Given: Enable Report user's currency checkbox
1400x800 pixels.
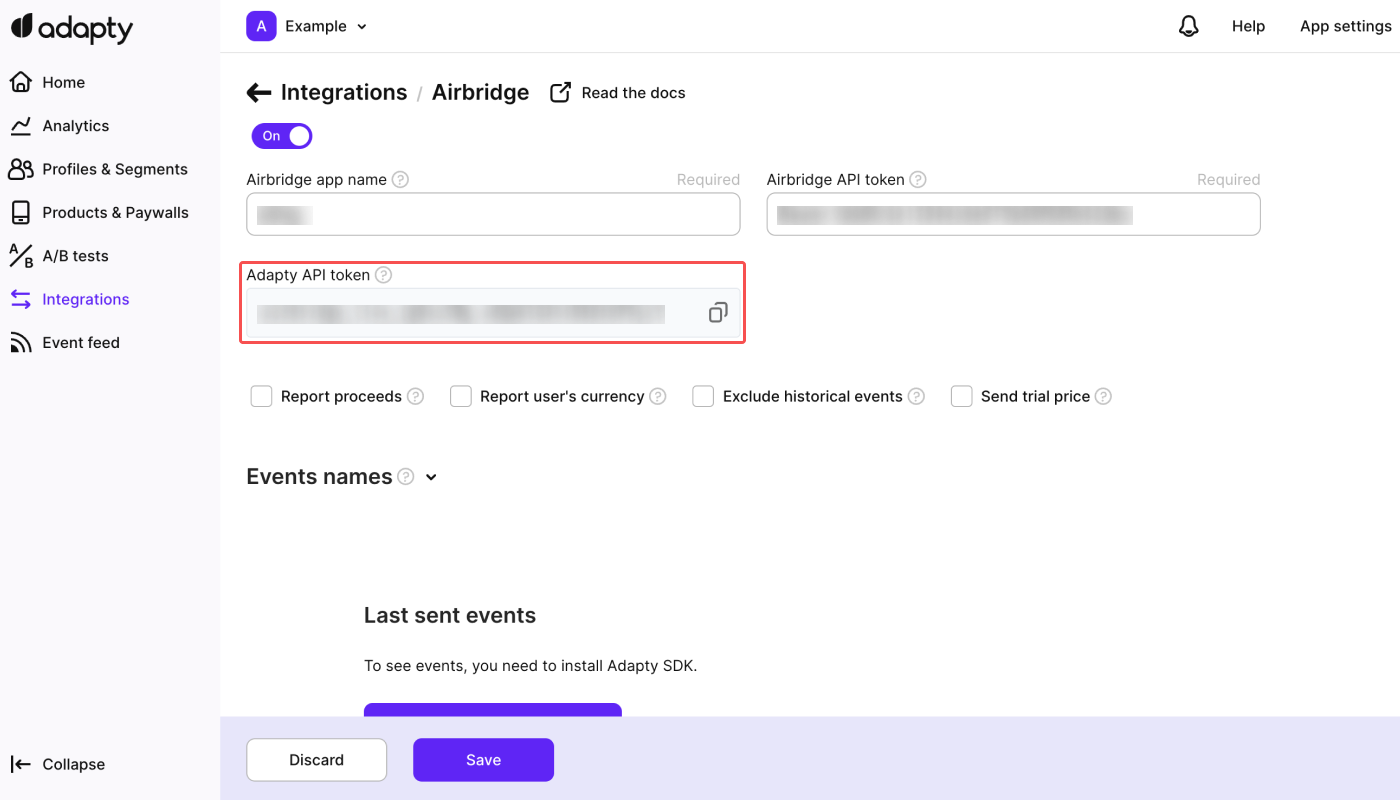Looking at the screenshot, I should coord(460,397).
